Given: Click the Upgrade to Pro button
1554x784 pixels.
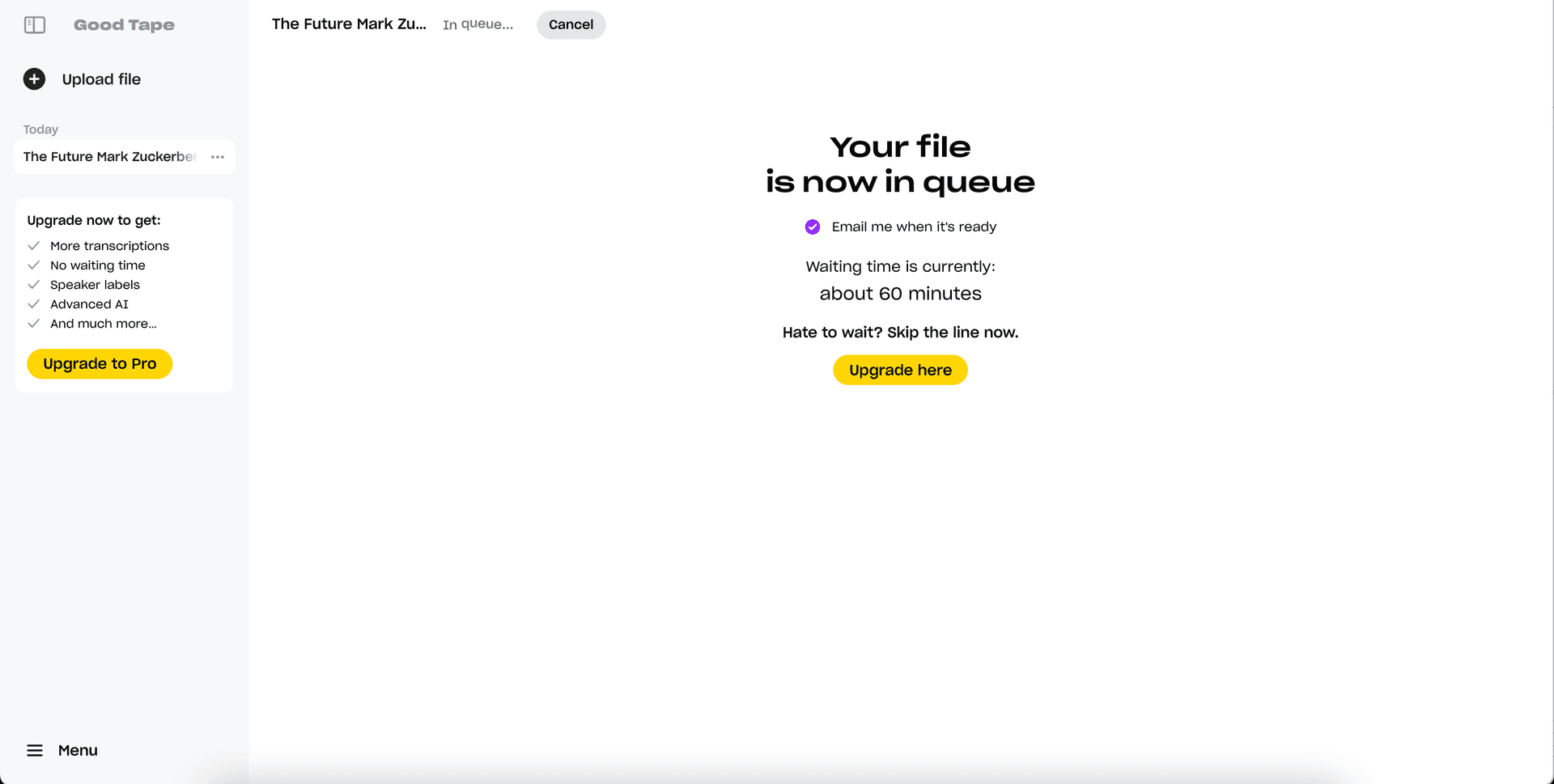Looking at the screenshot, I should click(100, 364).
